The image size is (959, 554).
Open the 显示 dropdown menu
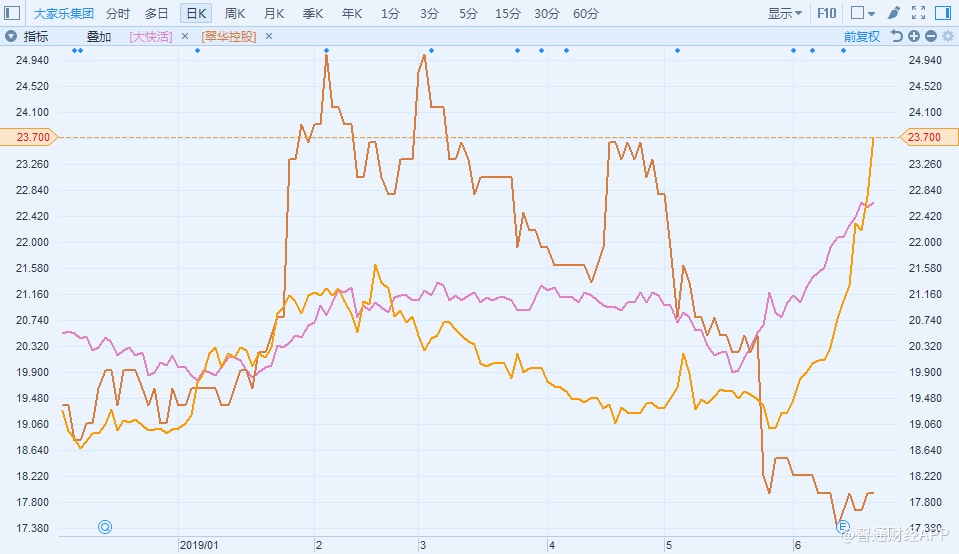[785, 13]
